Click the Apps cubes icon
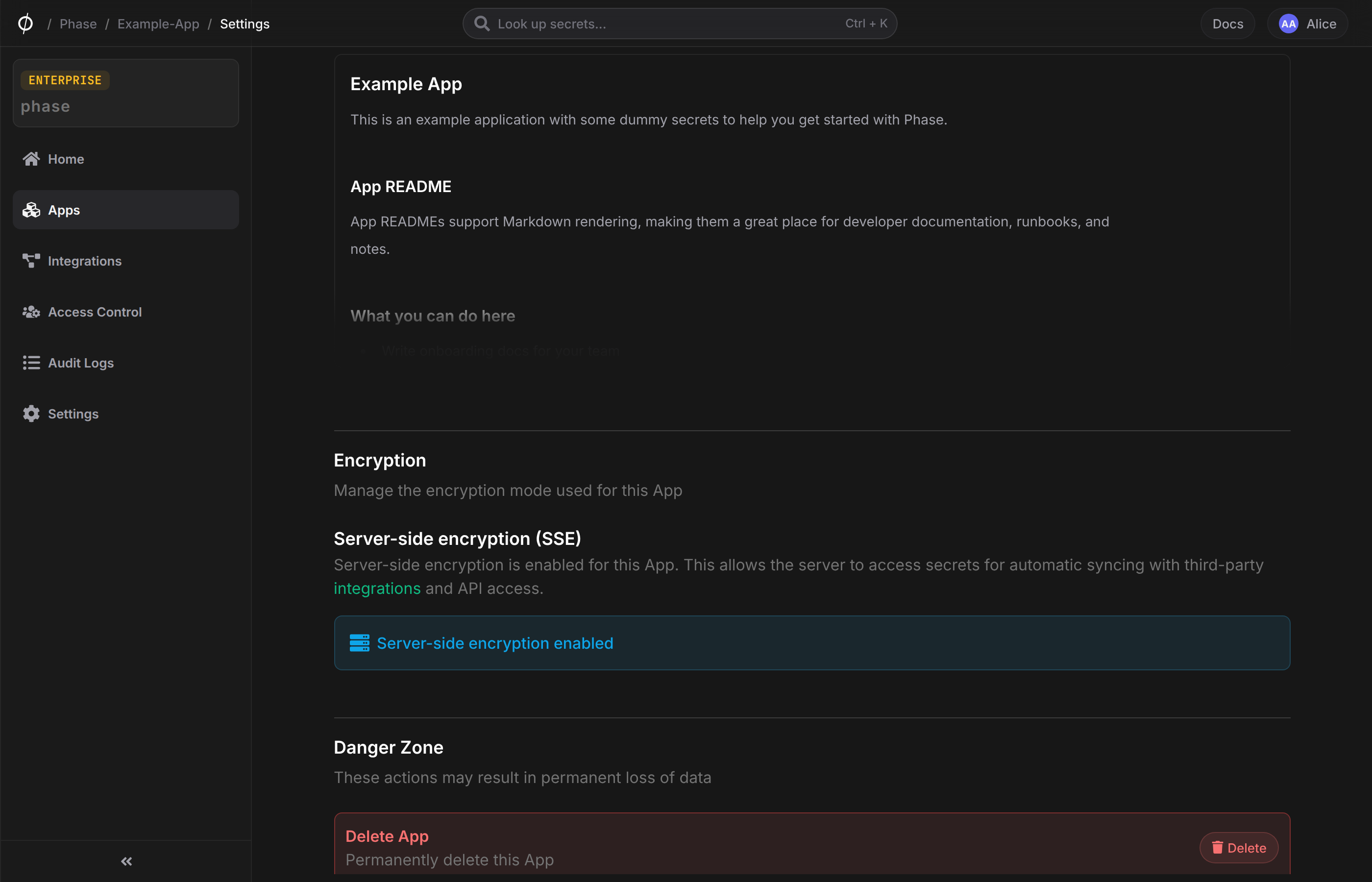Image resolution: width=1372 pixels, height=882 pixels. (x=31, y=210)
